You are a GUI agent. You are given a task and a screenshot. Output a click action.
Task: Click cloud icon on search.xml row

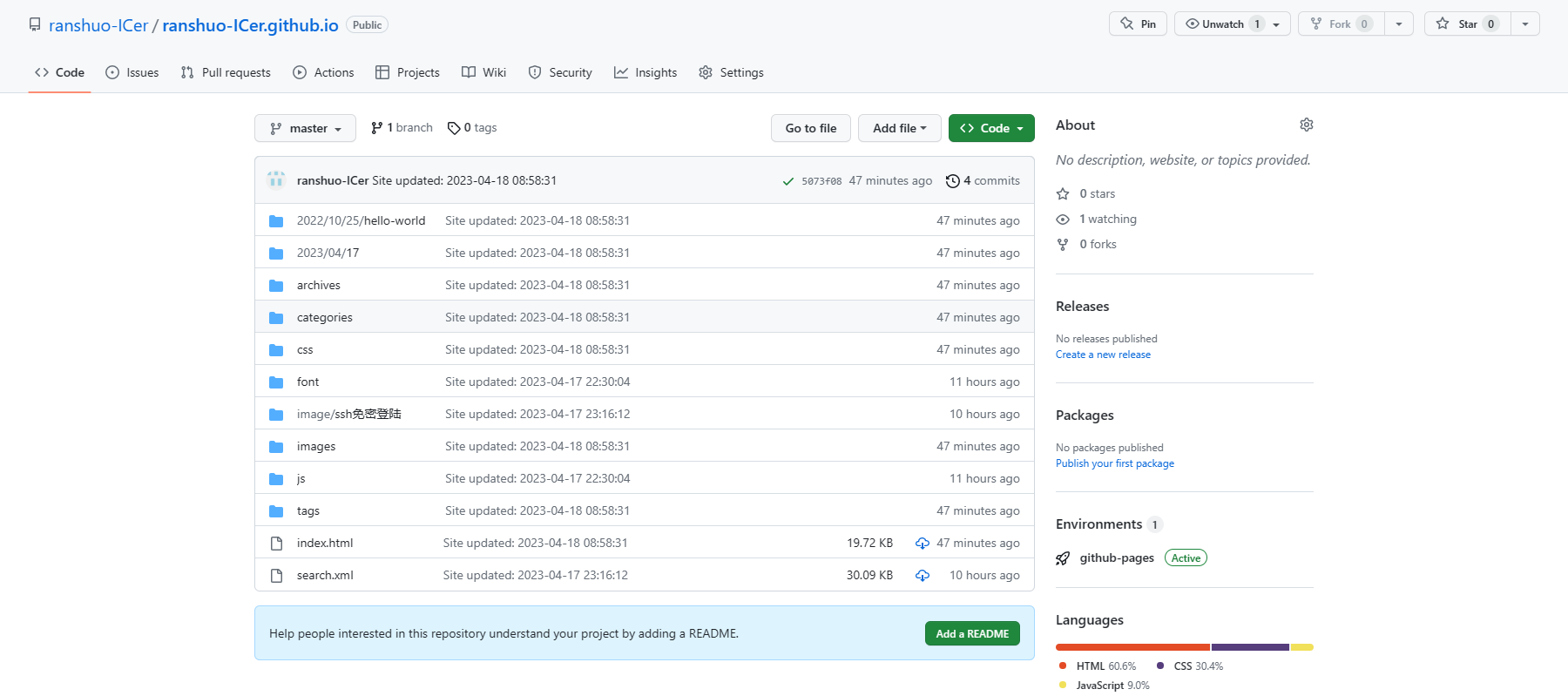tap(922, 576)
